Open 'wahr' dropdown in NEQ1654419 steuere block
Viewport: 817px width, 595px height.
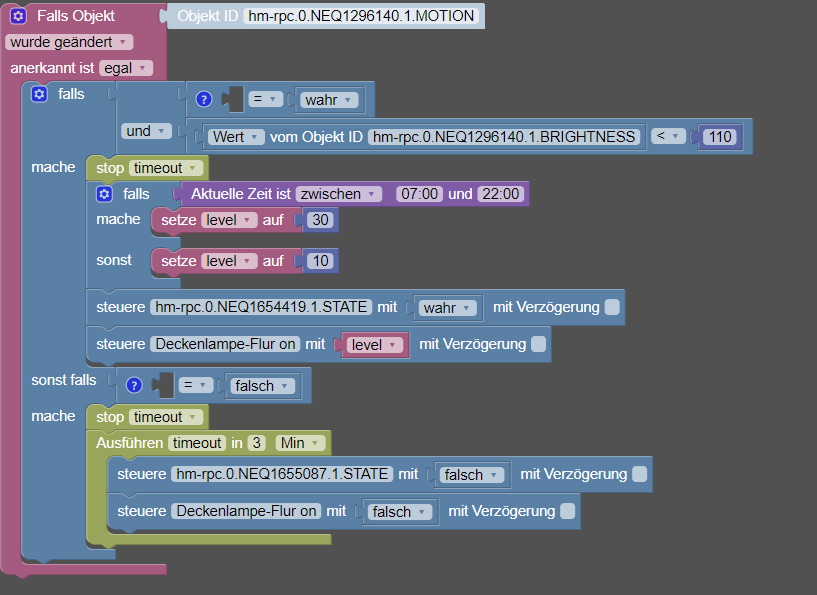pos(448,308)
